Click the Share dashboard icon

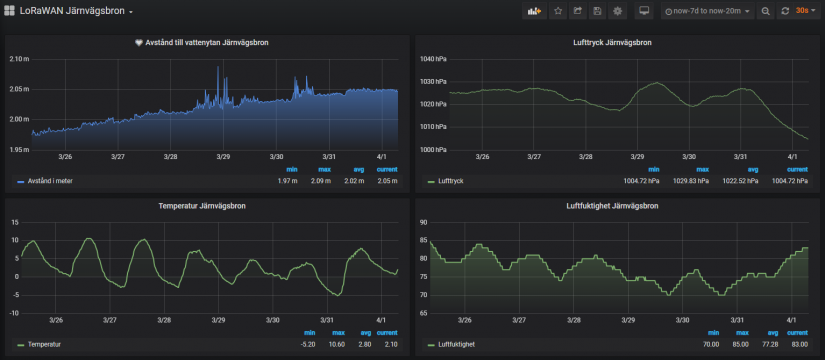pyautogui.click(x=577, y=11)
